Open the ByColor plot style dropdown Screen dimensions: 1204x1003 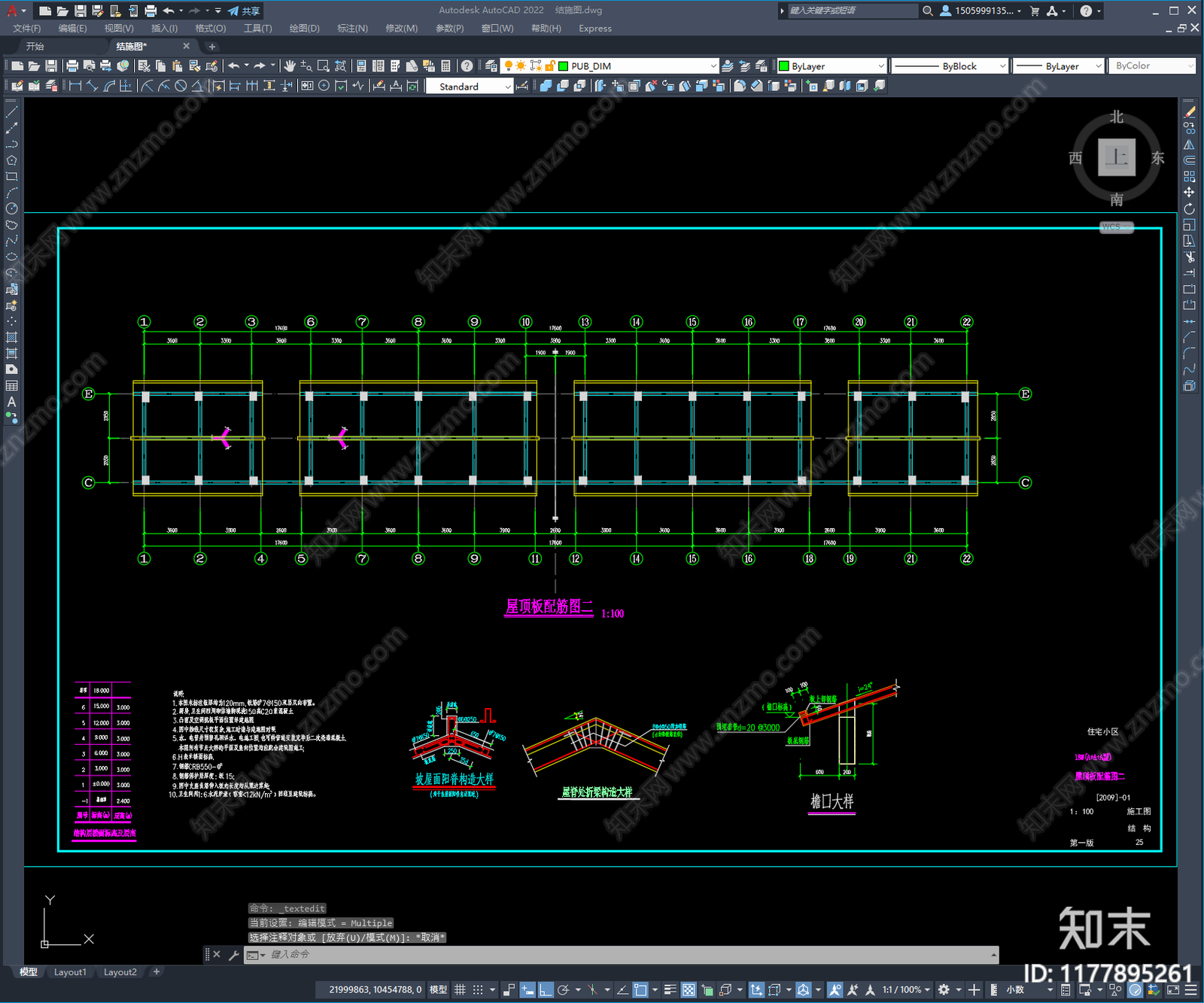pos(1152,66)
